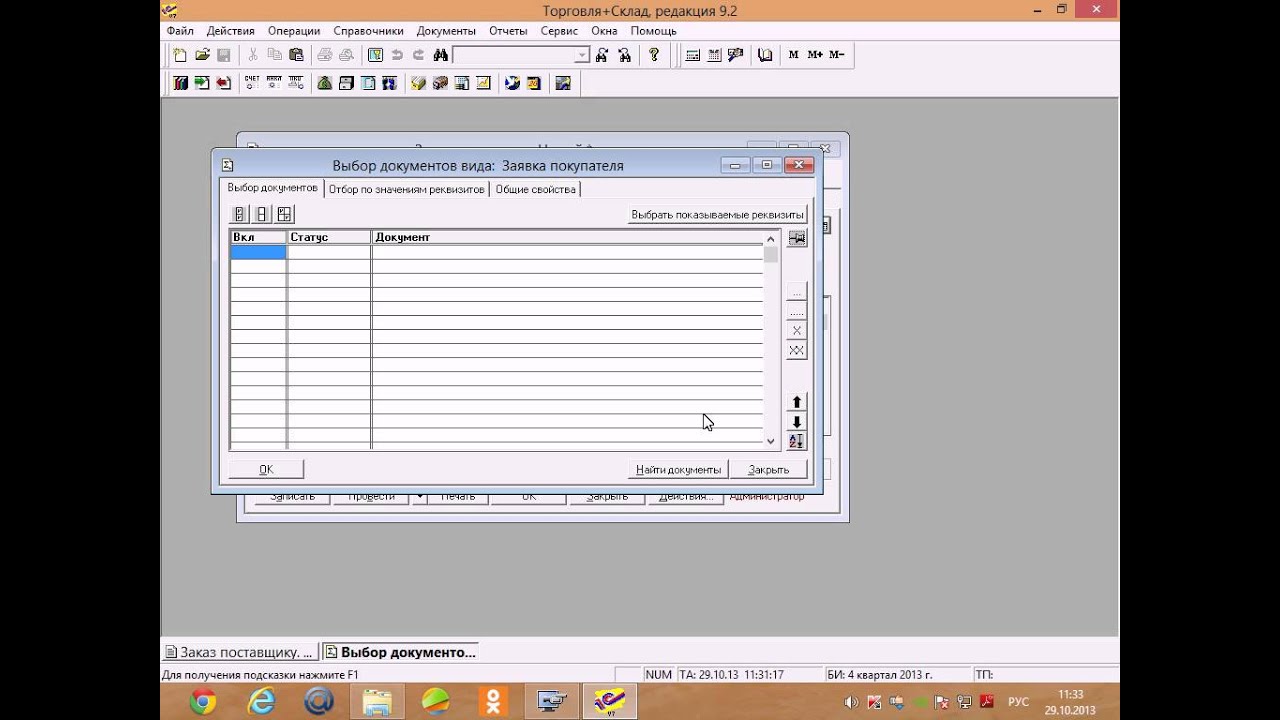
Task: Click the Print toolbar icon
Action: (x=325, y=55)
